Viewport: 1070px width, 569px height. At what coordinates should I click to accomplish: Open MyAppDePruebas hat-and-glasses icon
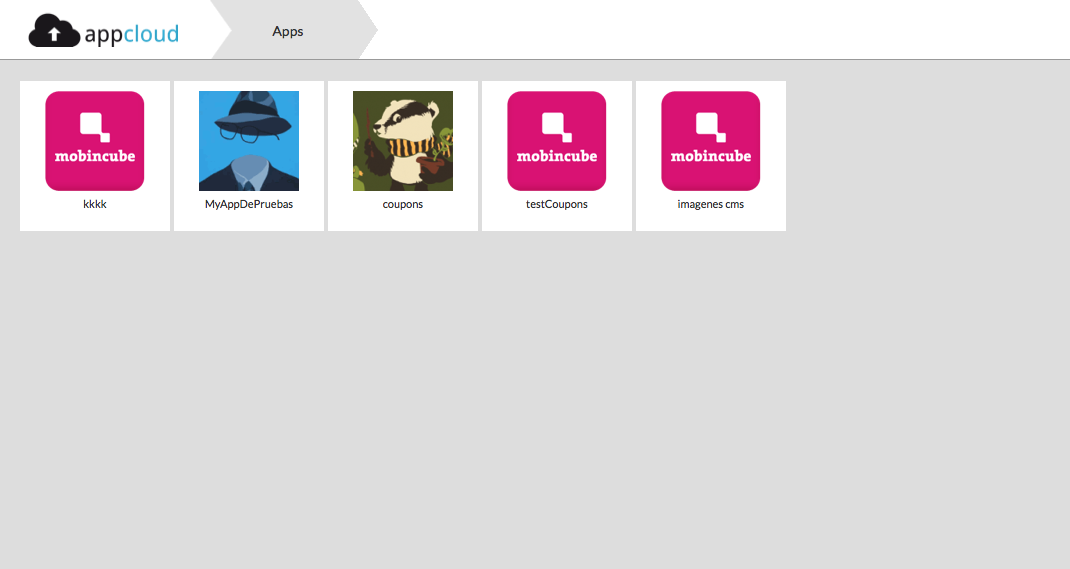pyautogui.click(x=249, y=141)
